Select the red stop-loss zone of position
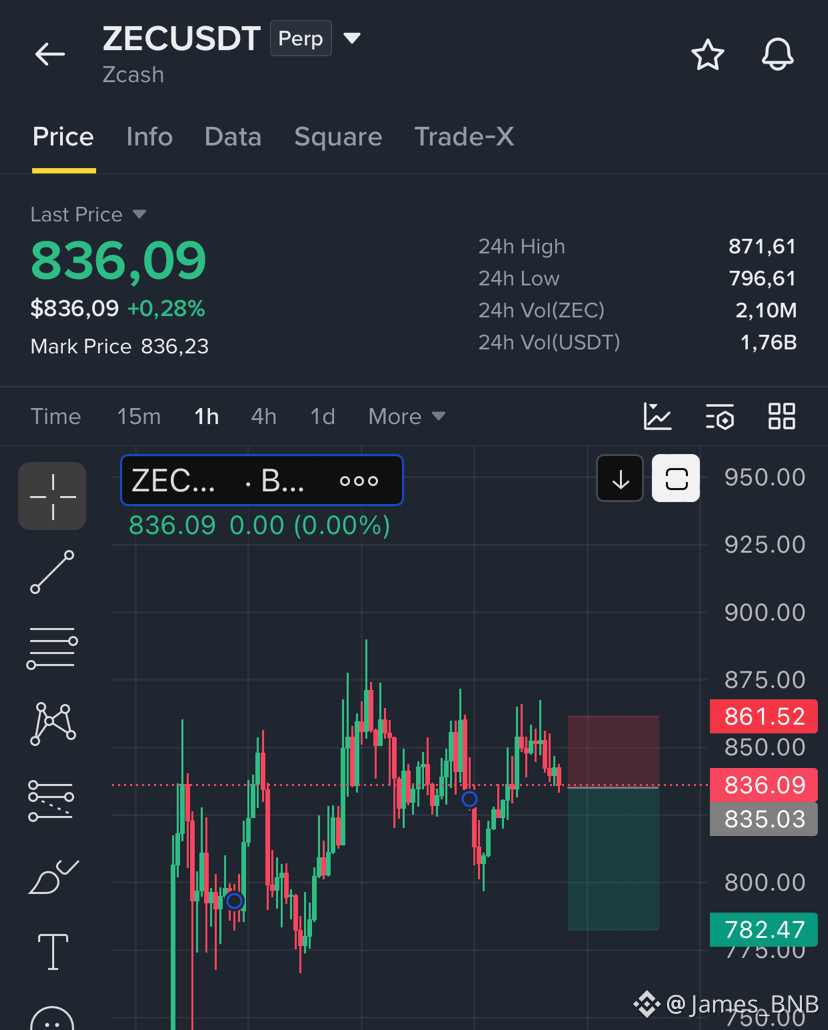This screenshot has width=828, height=1030. 613,751
